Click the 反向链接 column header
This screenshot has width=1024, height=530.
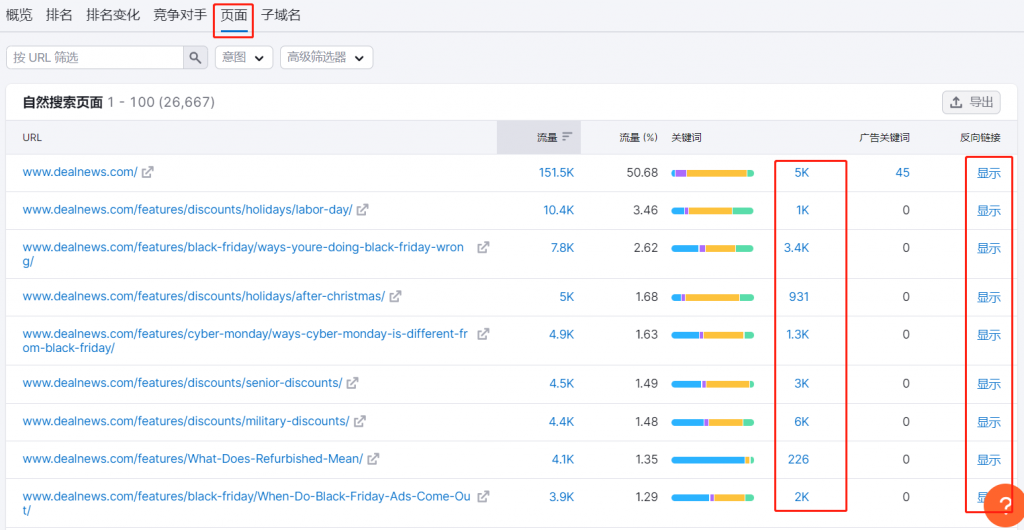tap(980, 138)
